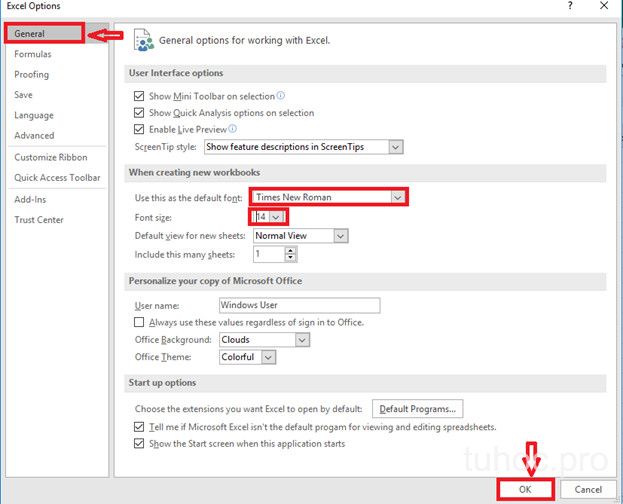Viewport: 623px width, 504px height.
Task: Open the Customize Ribbon category
Action: [x=51, y=157]
